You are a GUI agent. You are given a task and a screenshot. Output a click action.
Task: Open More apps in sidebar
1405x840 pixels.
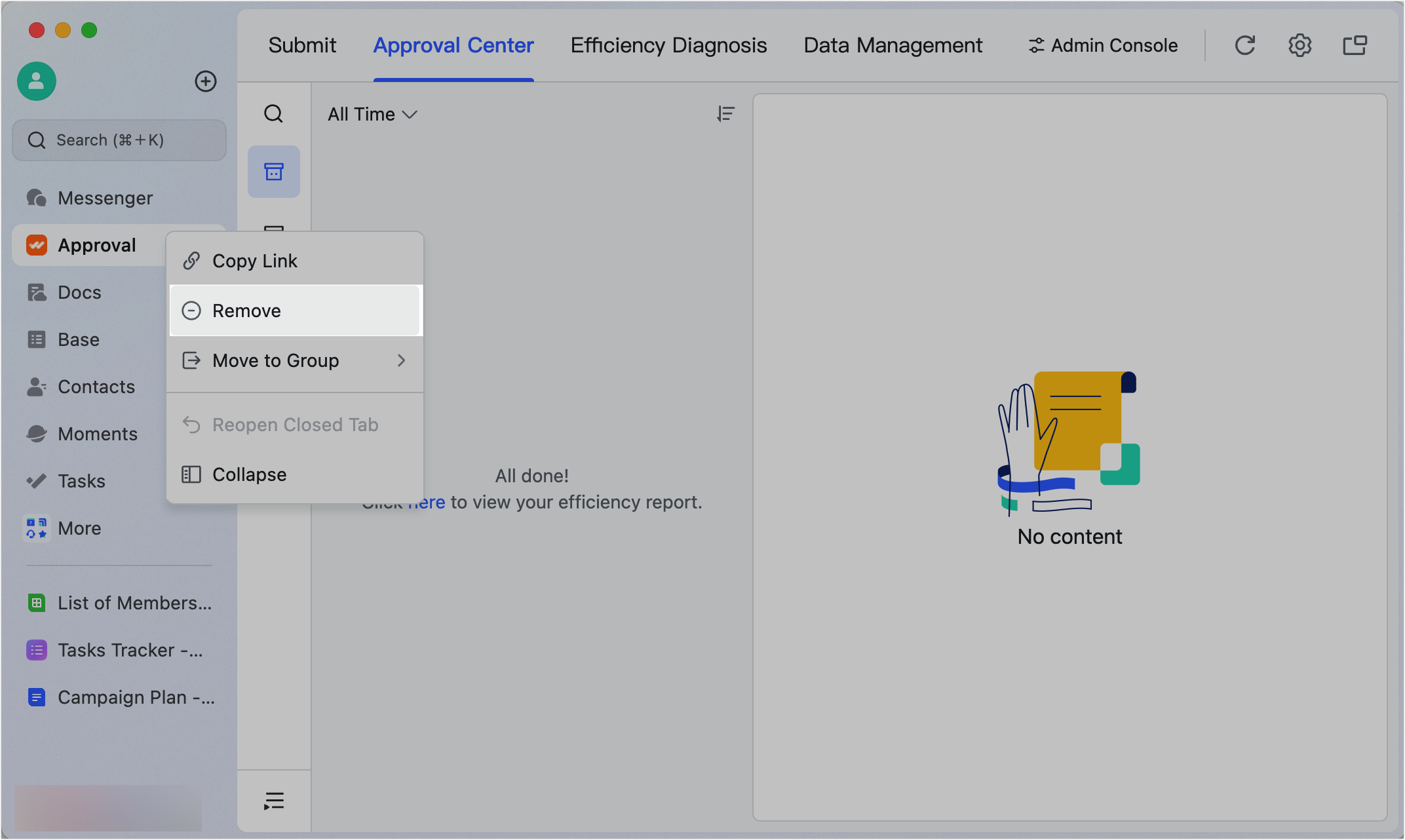[x=79, y=528]
